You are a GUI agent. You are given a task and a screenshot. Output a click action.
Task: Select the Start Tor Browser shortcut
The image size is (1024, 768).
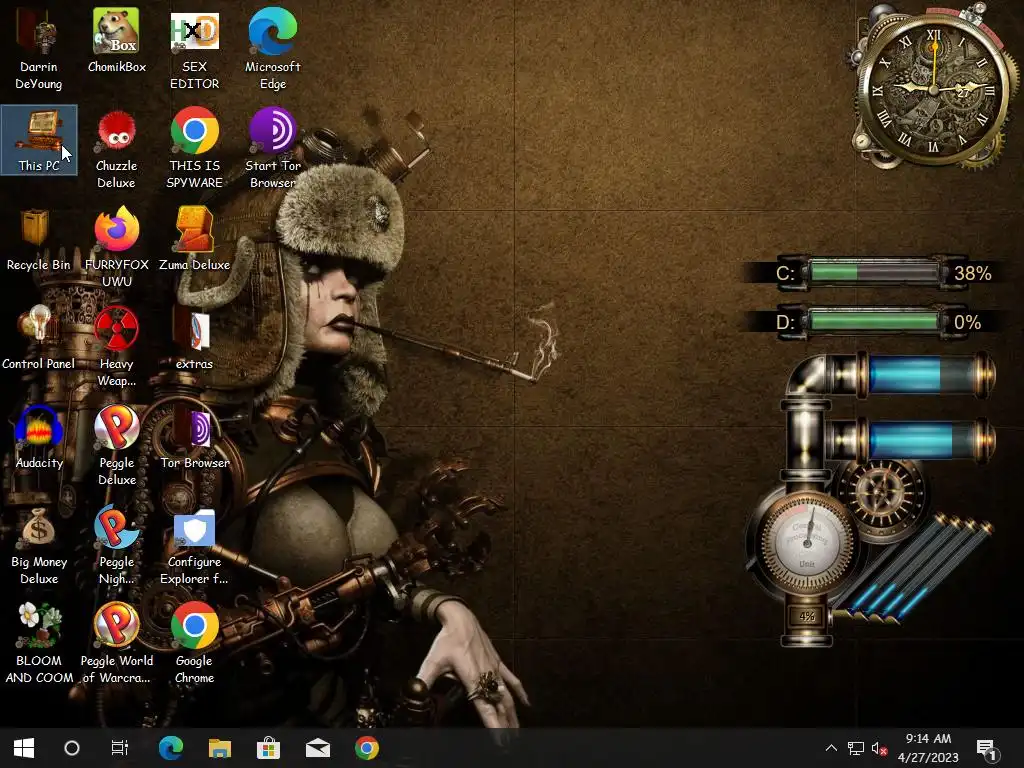pos(272,148)
